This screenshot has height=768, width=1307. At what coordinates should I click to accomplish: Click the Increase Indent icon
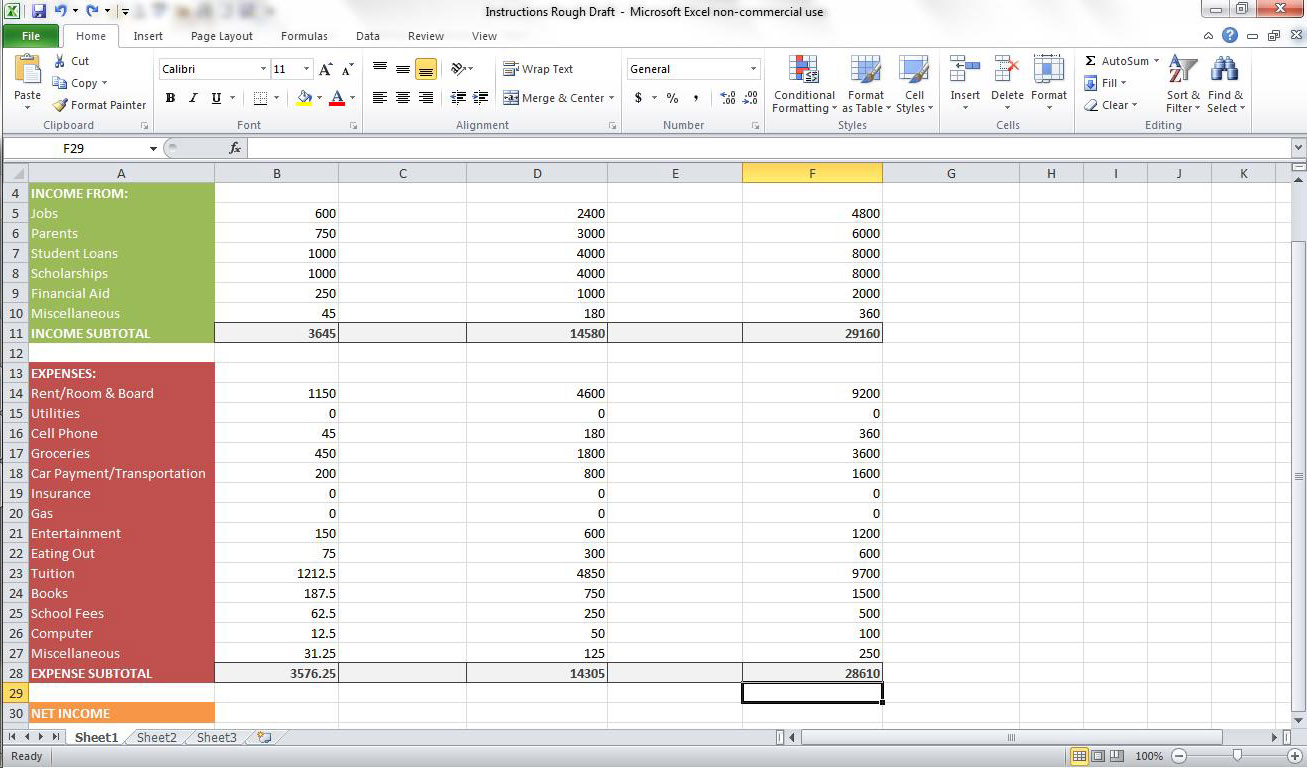[x=481, y=98]
